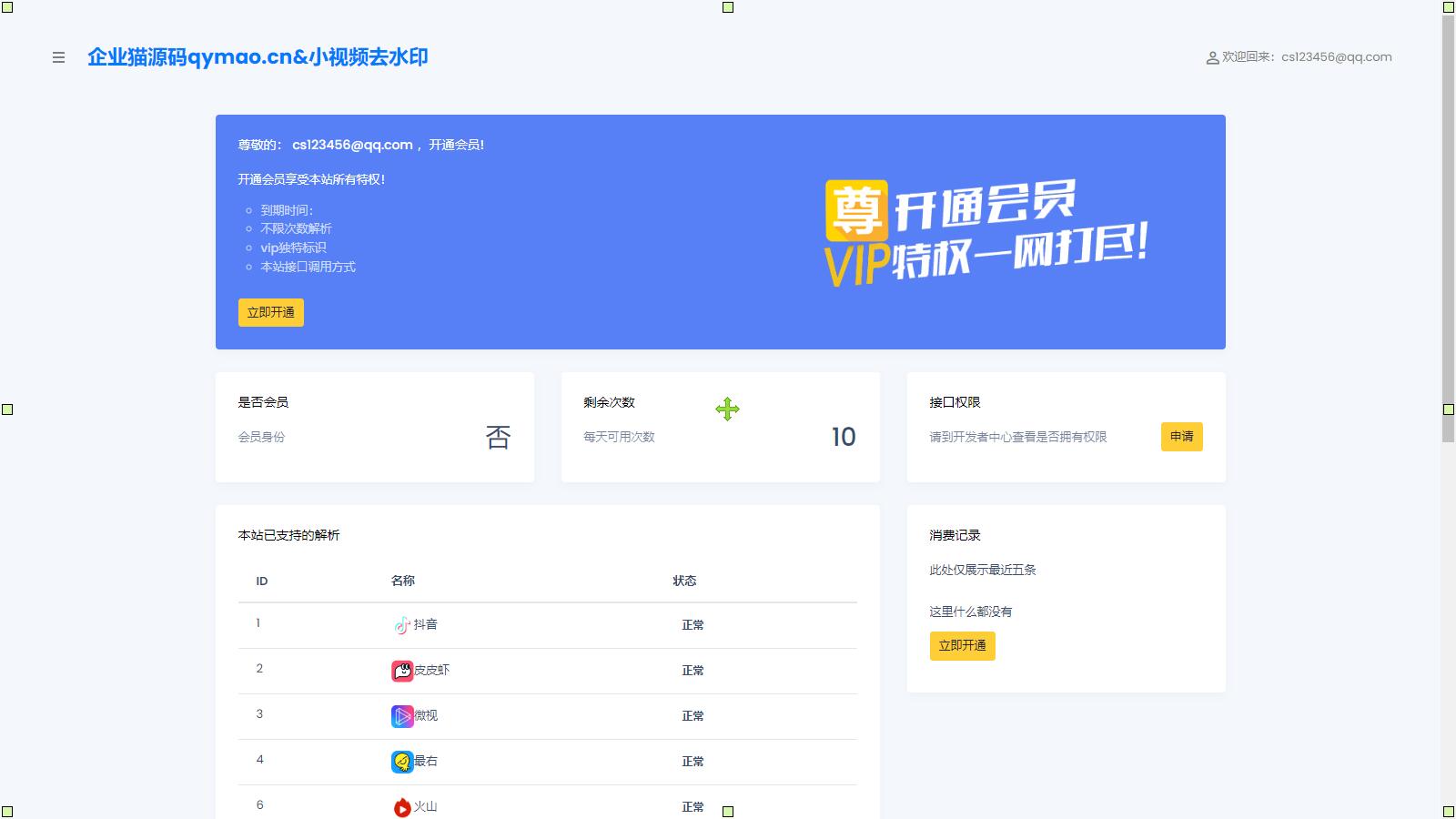This screenshot has width=1456, height=819.
Task: Click the Huoshan flame icon
Action: (402, 806)
